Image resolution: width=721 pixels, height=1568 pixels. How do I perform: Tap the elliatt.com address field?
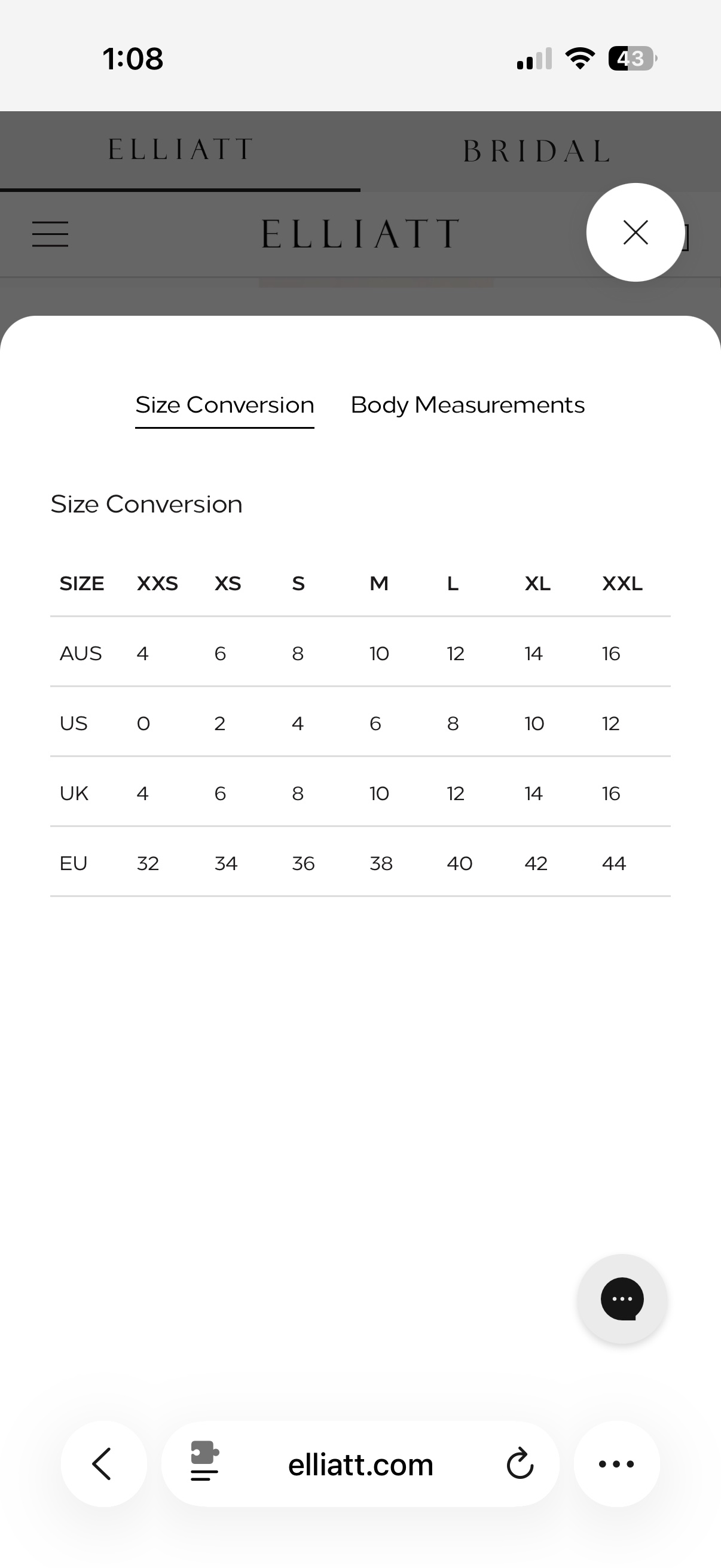coord(360,1464)
